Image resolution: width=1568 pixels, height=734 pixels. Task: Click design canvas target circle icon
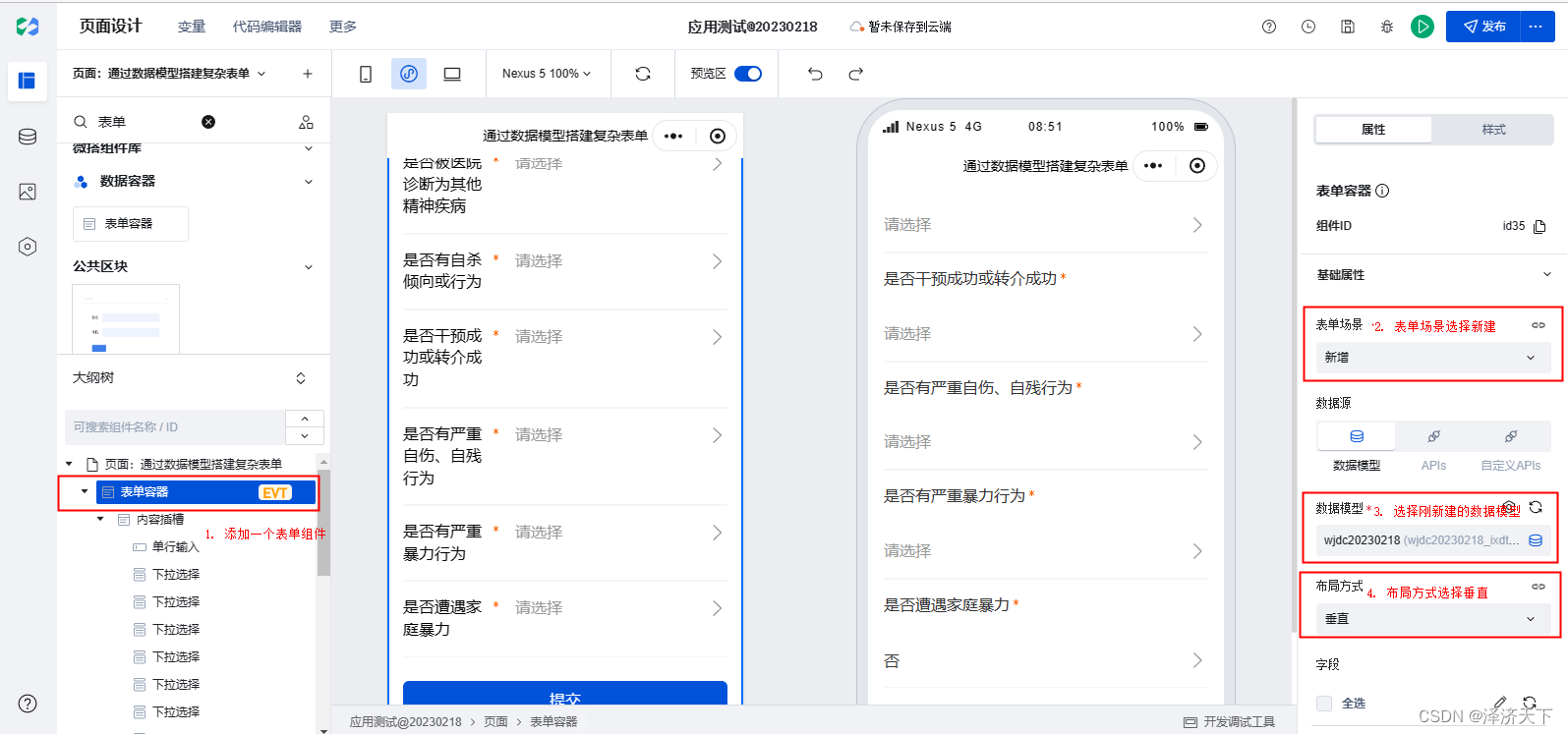[x=718, y=136]
